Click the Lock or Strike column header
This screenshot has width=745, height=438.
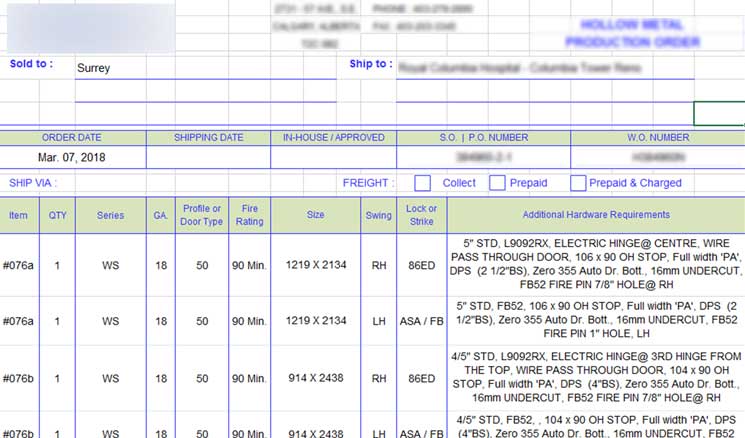[422, 215]
